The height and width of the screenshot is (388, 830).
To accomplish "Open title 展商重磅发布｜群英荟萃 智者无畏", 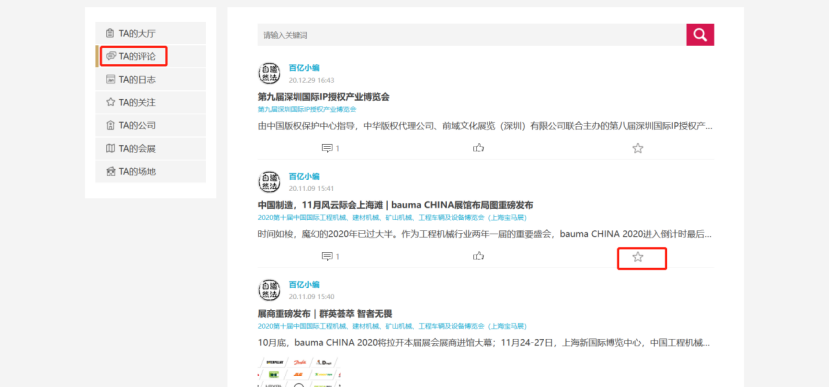I will coord(325,314).
